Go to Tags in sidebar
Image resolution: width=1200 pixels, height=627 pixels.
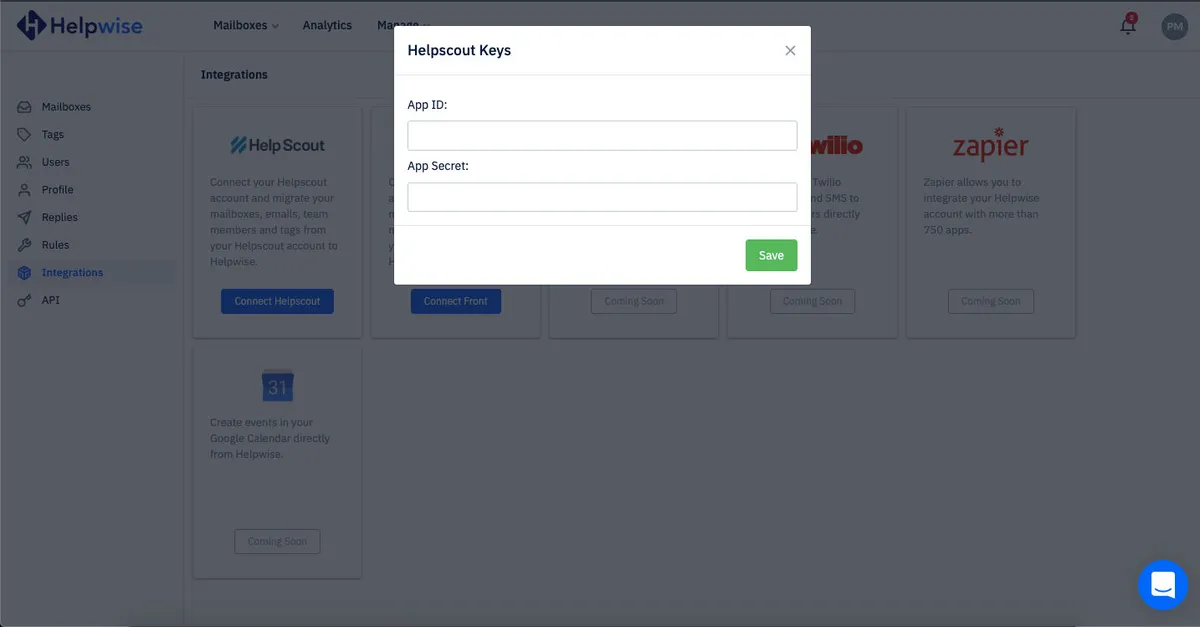coord(53,134)
